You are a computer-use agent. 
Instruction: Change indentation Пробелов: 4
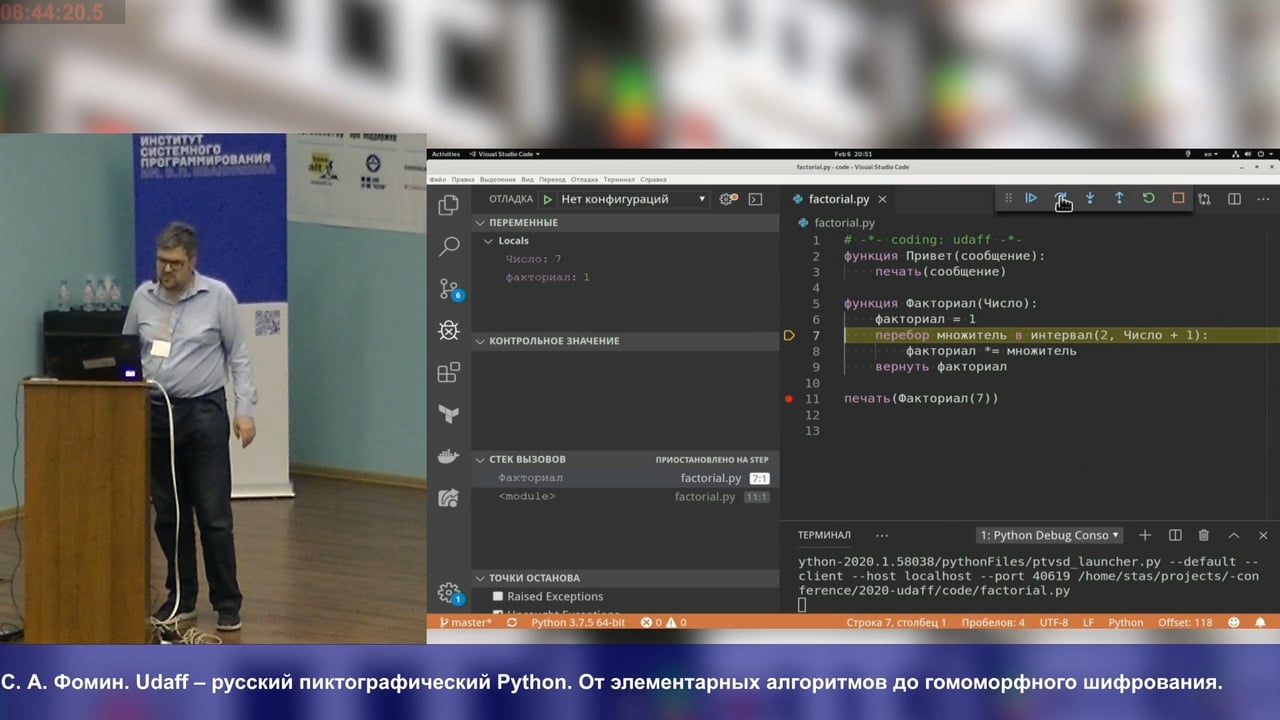(x=993, y=622)
